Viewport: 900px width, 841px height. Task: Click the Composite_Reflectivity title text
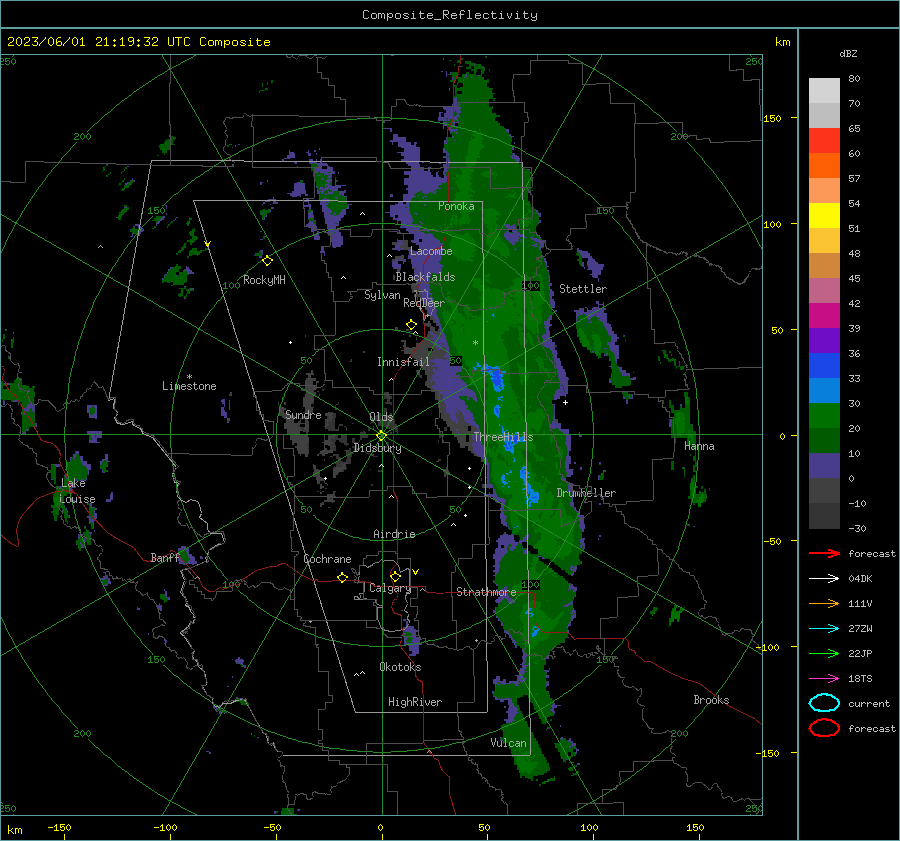click(449, 15)
